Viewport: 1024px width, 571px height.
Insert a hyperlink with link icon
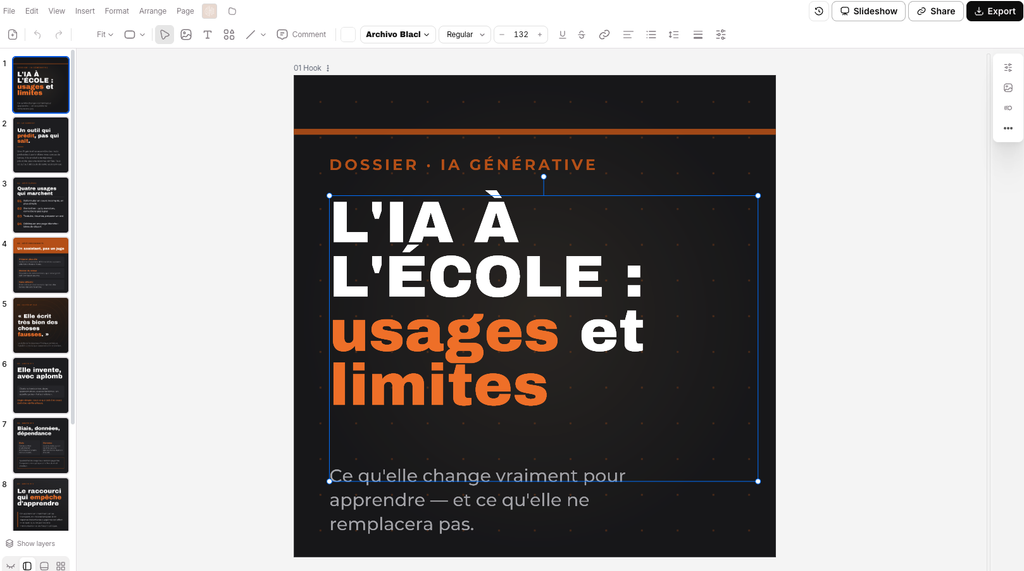point(604,35)
